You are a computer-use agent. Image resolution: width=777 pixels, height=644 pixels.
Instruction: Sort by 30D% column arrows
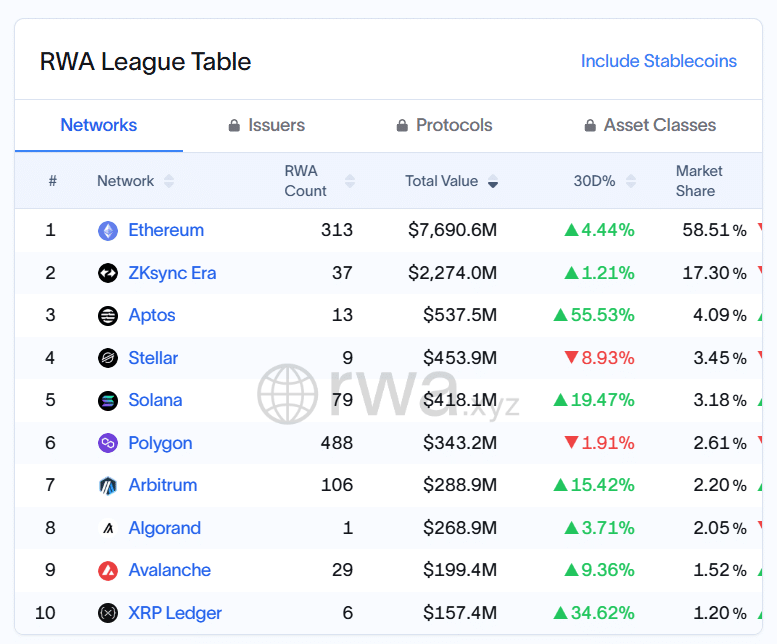631,181
